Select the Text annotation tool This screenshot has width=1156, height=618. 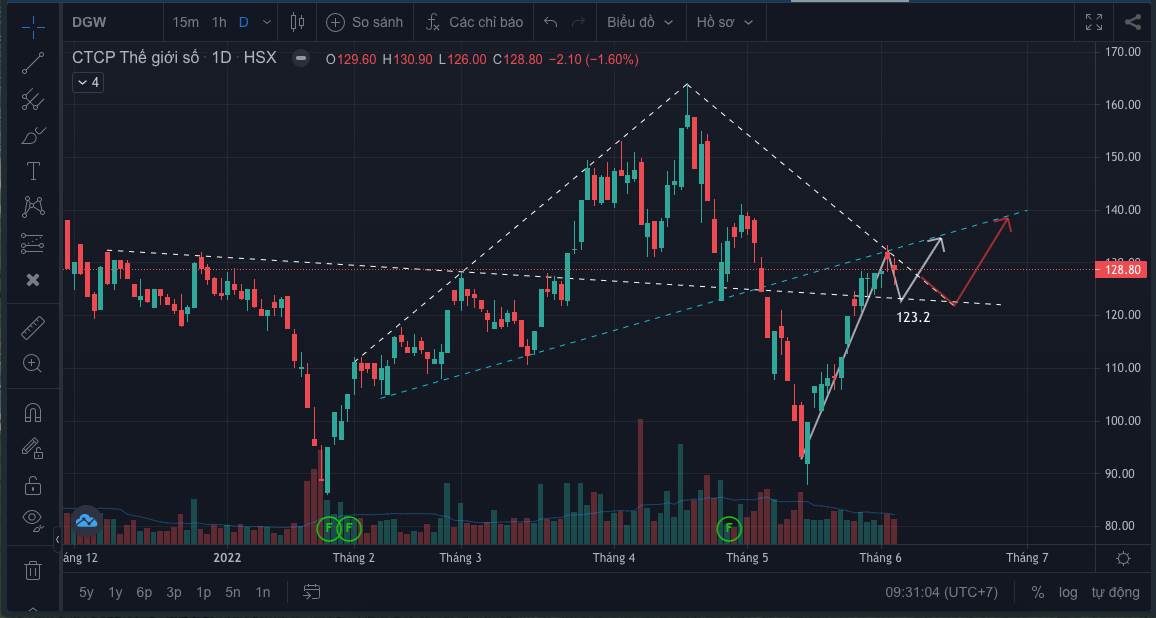coord(33,171)
